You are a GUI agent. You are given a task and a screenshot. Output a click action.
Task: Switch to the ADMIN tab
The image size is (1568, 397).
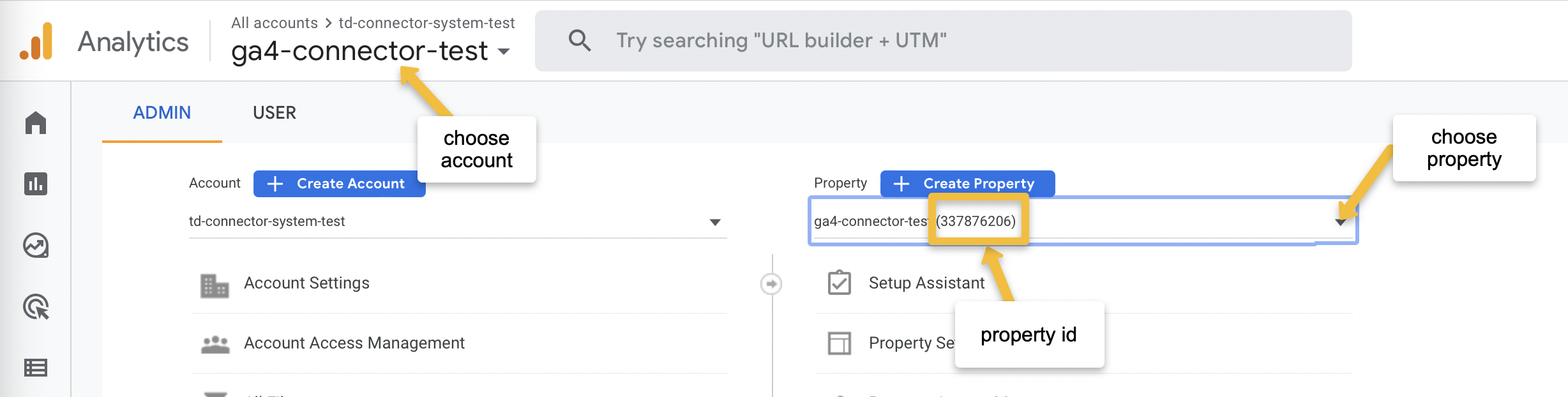click(162, 113)
